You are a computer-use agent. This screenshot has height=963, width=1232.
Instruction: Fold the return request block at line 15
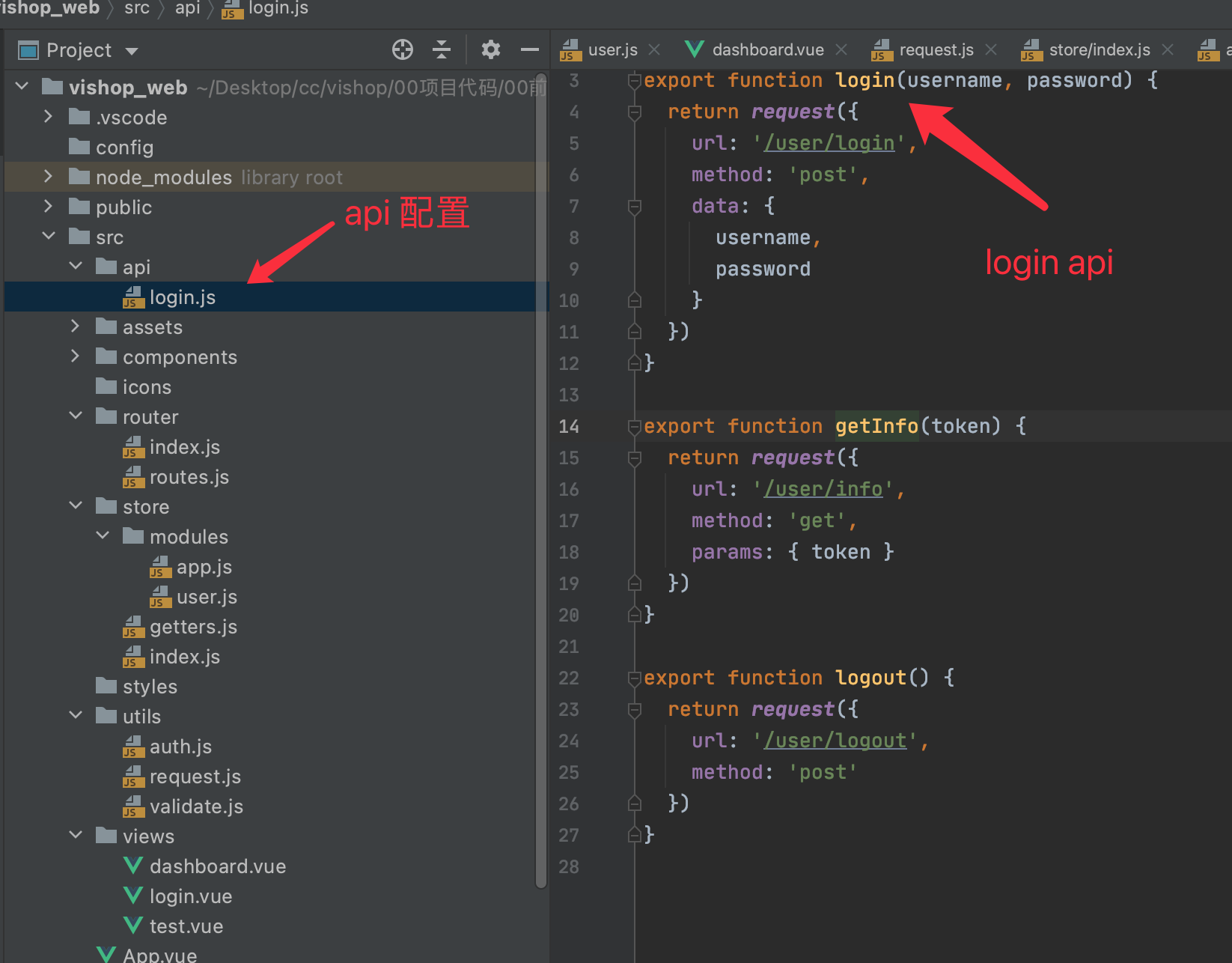pyautogui.click(x=635, y=458)
